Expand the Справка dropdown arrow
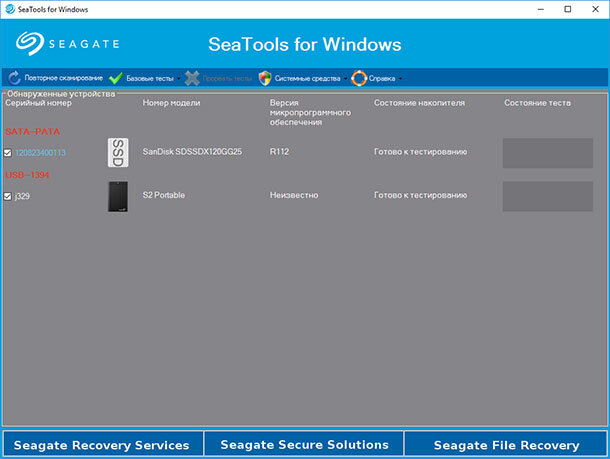610x459 pixels. (400, 79)
